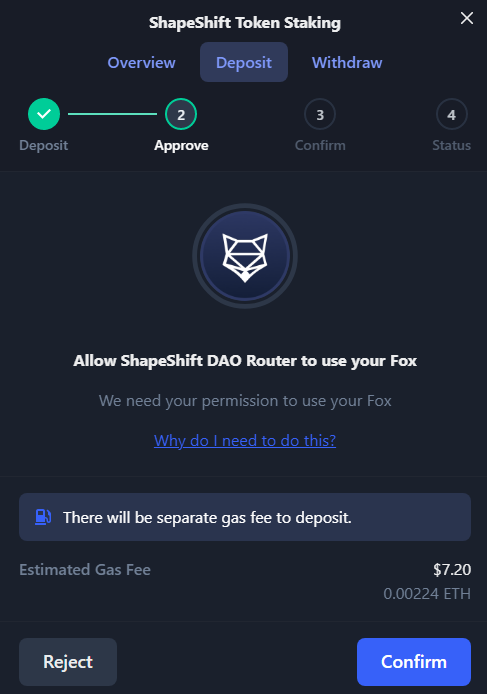Screen dimensions: 487x694
Task: Click the Approve step label
Action: coord(181,146)
